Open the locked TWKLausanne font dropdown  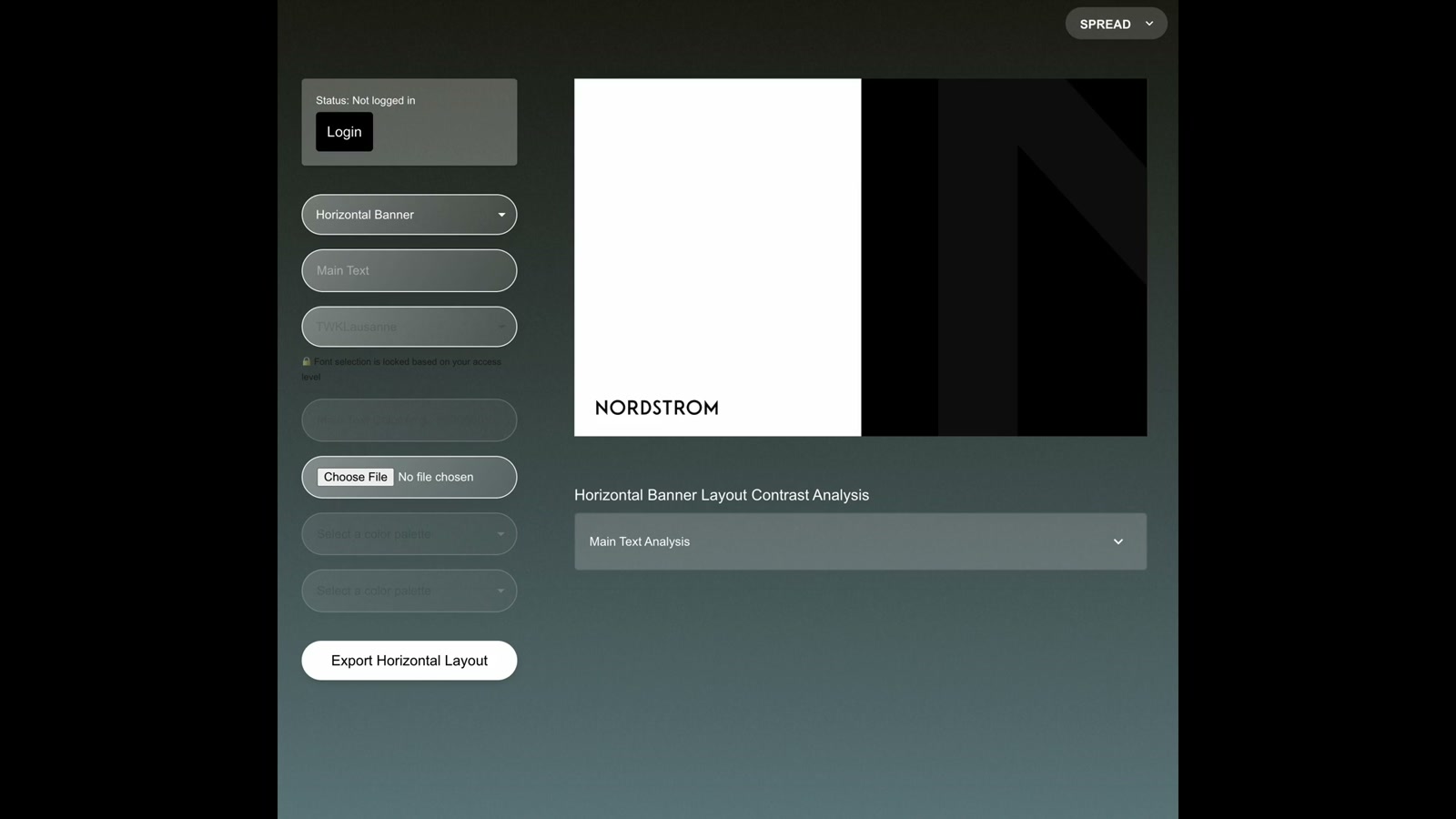(409, 327)
